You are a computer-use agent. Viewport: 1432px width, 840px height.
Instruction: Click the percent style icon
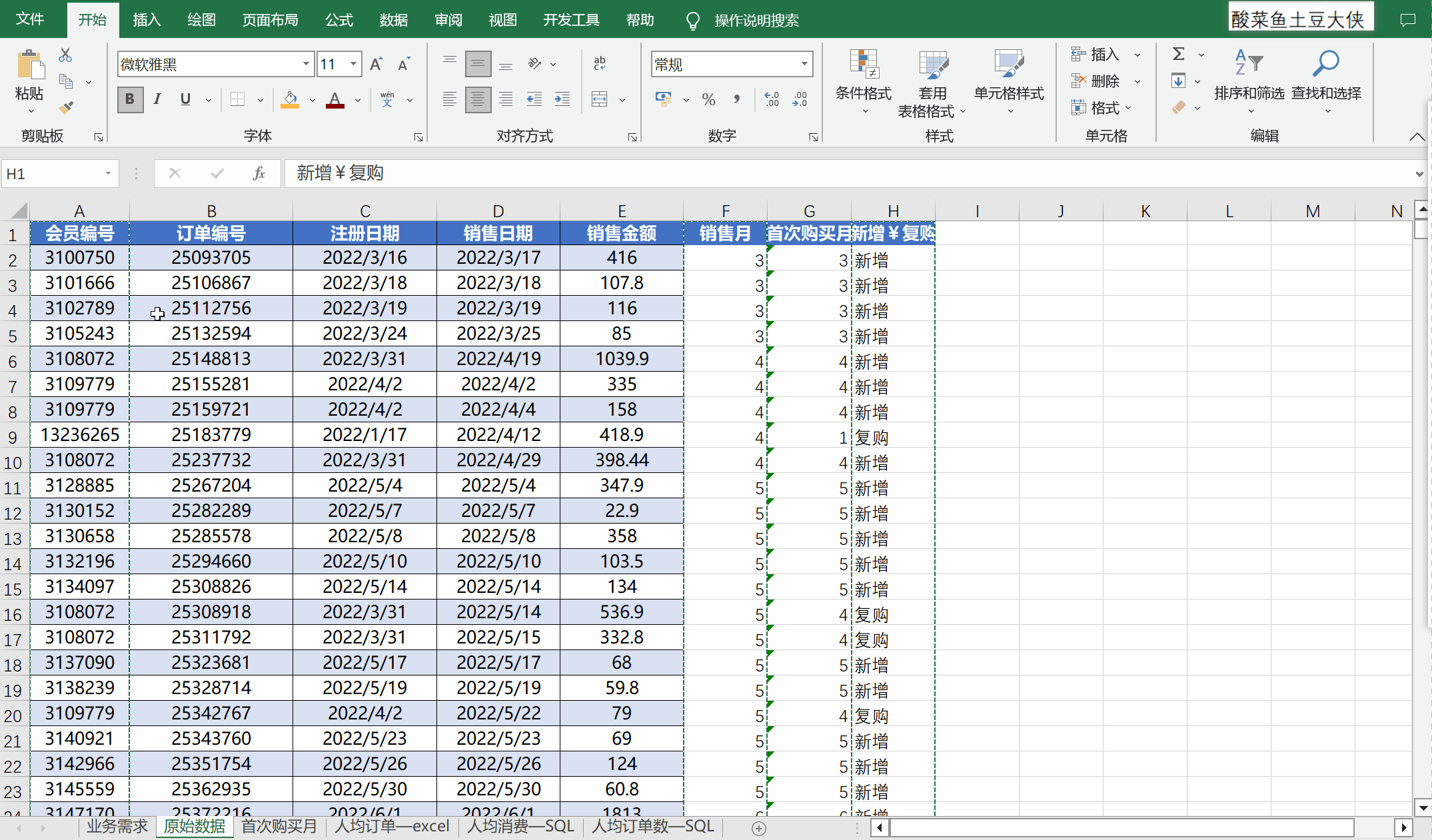[708, 100]
